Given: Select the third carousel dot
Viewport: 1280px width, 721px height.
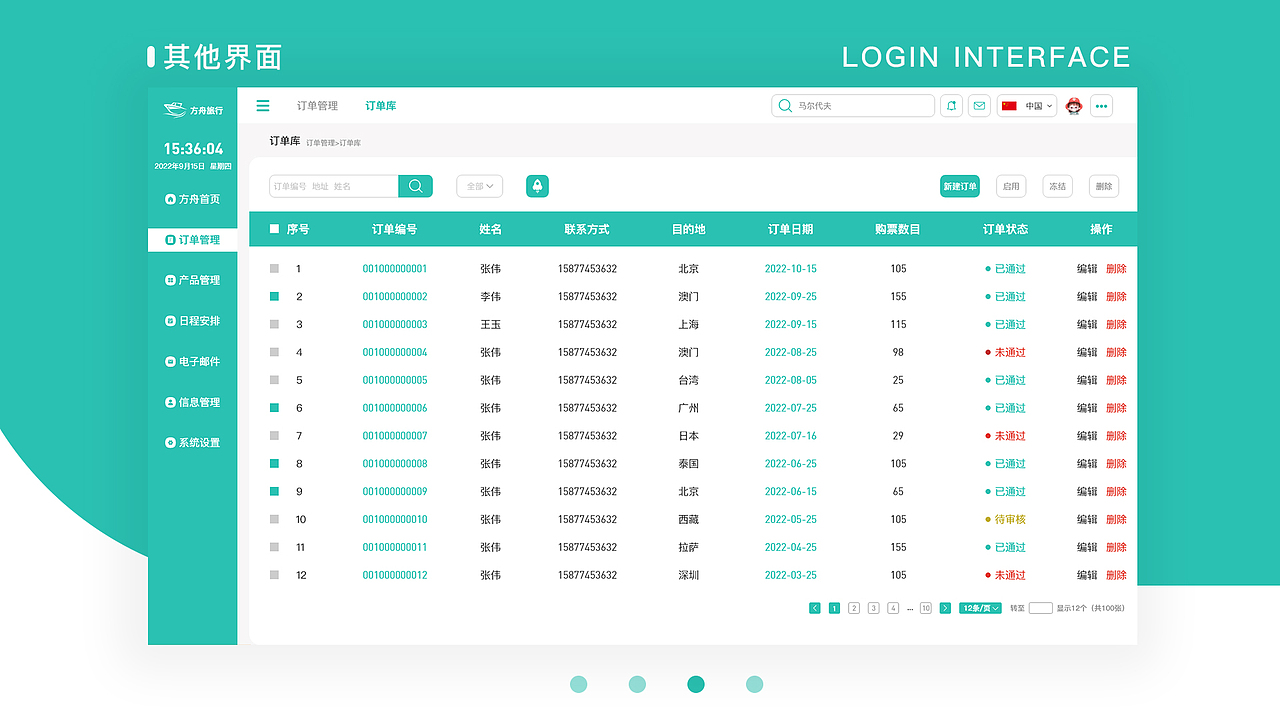Looking at the screenshot, I should [x=696, y=684].
